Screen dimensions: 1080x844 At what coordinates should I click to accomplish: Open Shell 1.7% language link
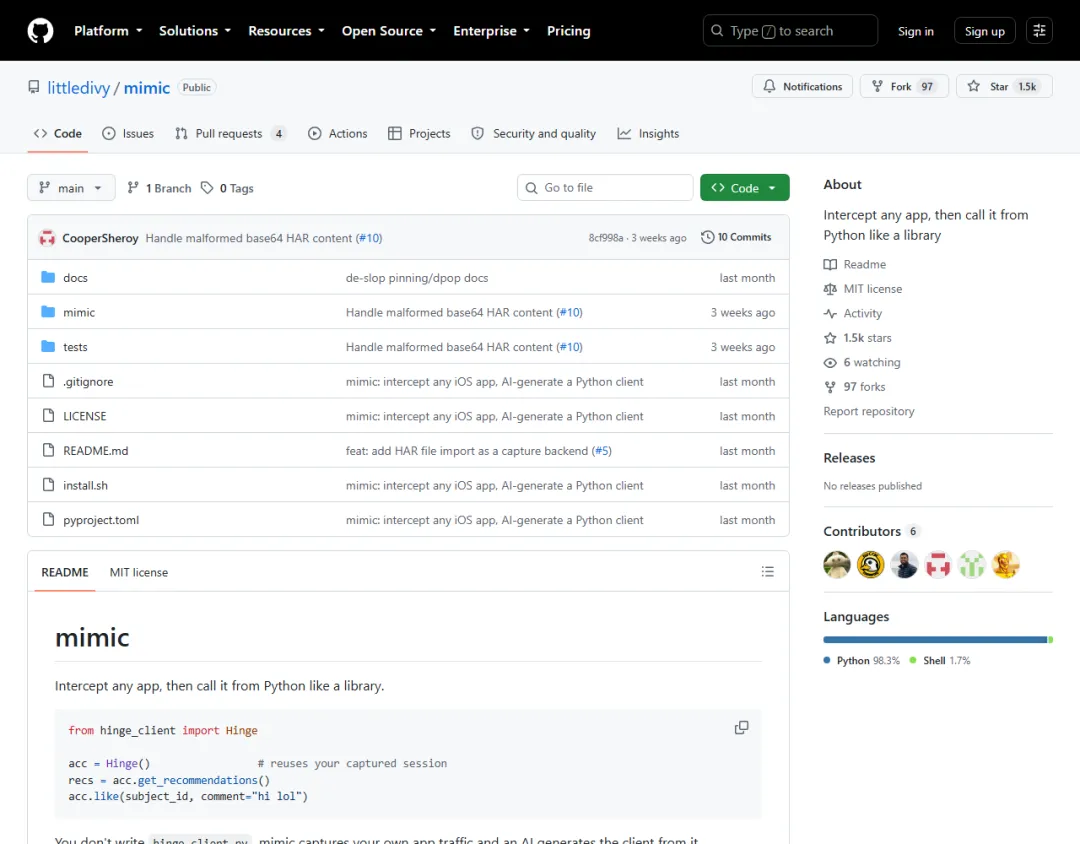(x=939, y=661)
